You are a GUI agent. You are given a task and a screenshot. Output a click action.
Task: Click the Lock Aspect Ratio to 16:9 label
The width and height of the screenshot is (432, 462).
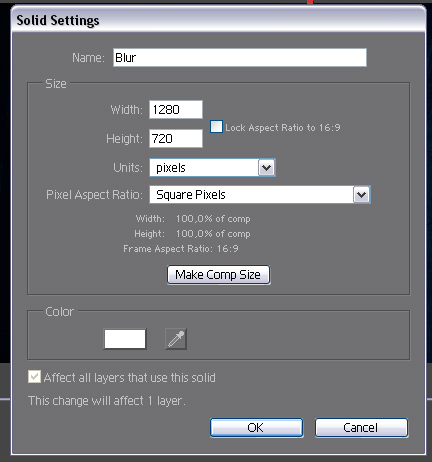click(x=283, y=128)
